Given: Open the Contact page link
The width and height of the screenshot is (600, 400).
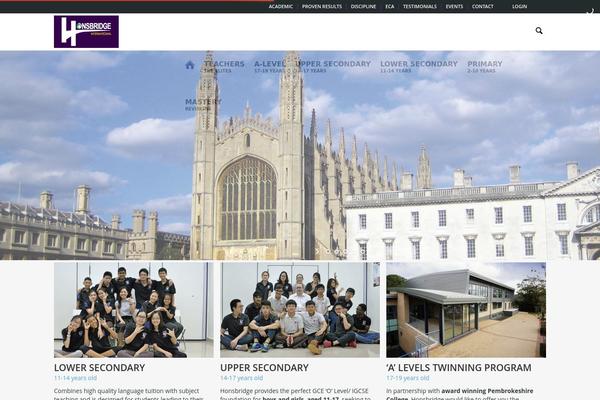Looking at the screenshot, I should click(483, 7).
